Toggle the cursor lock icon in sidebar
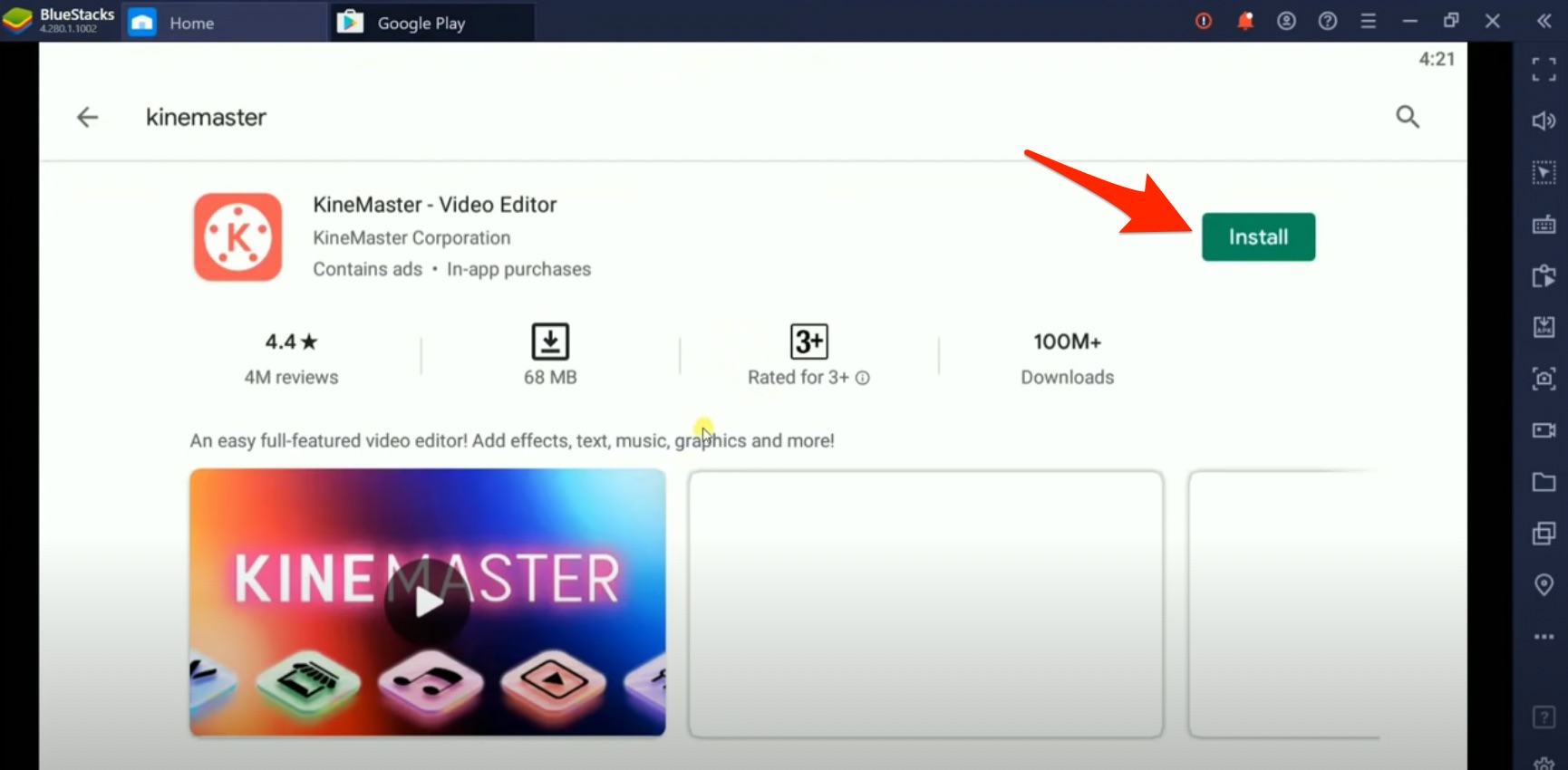 pos(1544,172)
